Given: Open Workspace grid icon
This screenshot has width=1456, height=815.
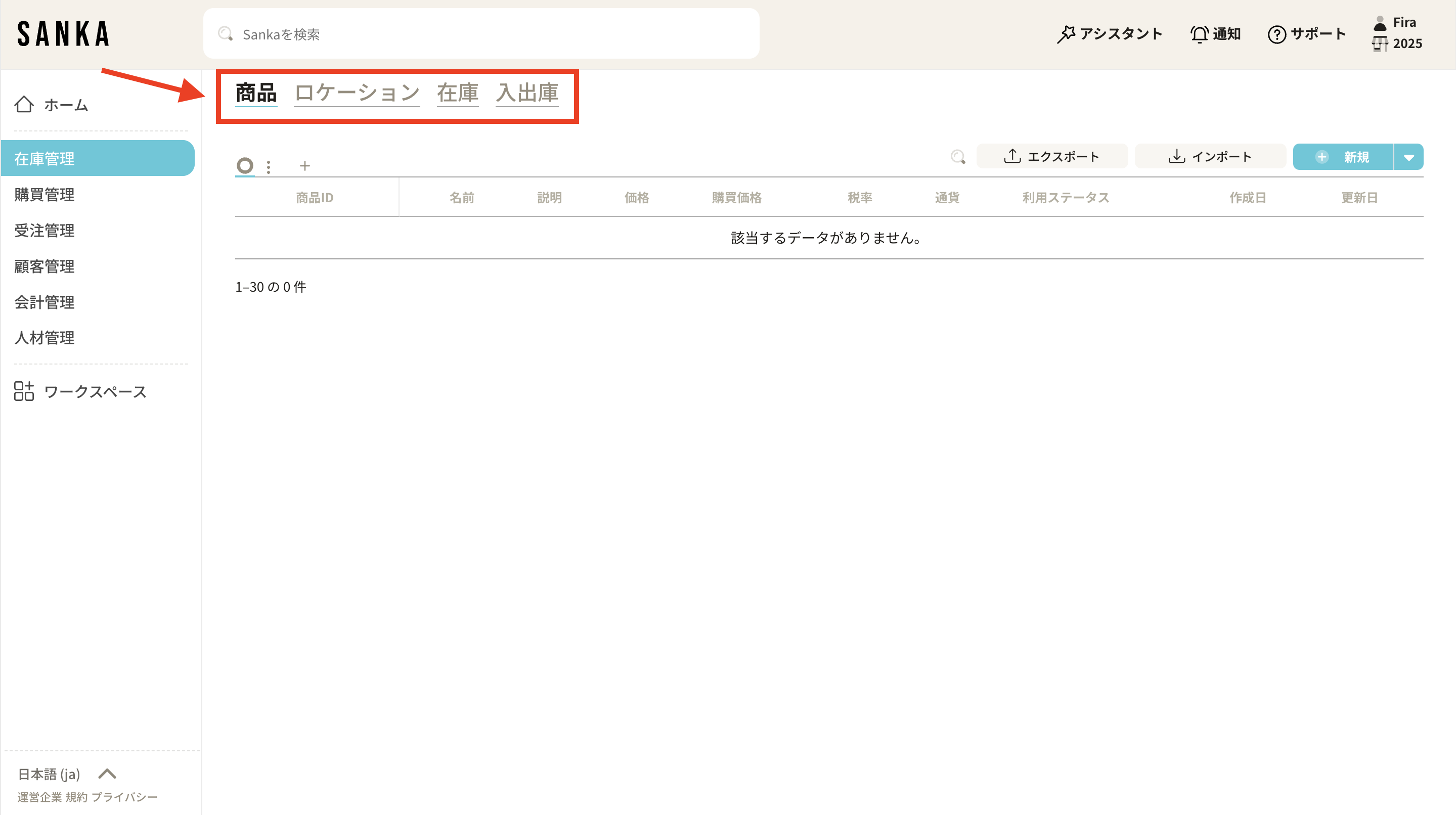Looking at the screenshot, I should coord(24,391).
